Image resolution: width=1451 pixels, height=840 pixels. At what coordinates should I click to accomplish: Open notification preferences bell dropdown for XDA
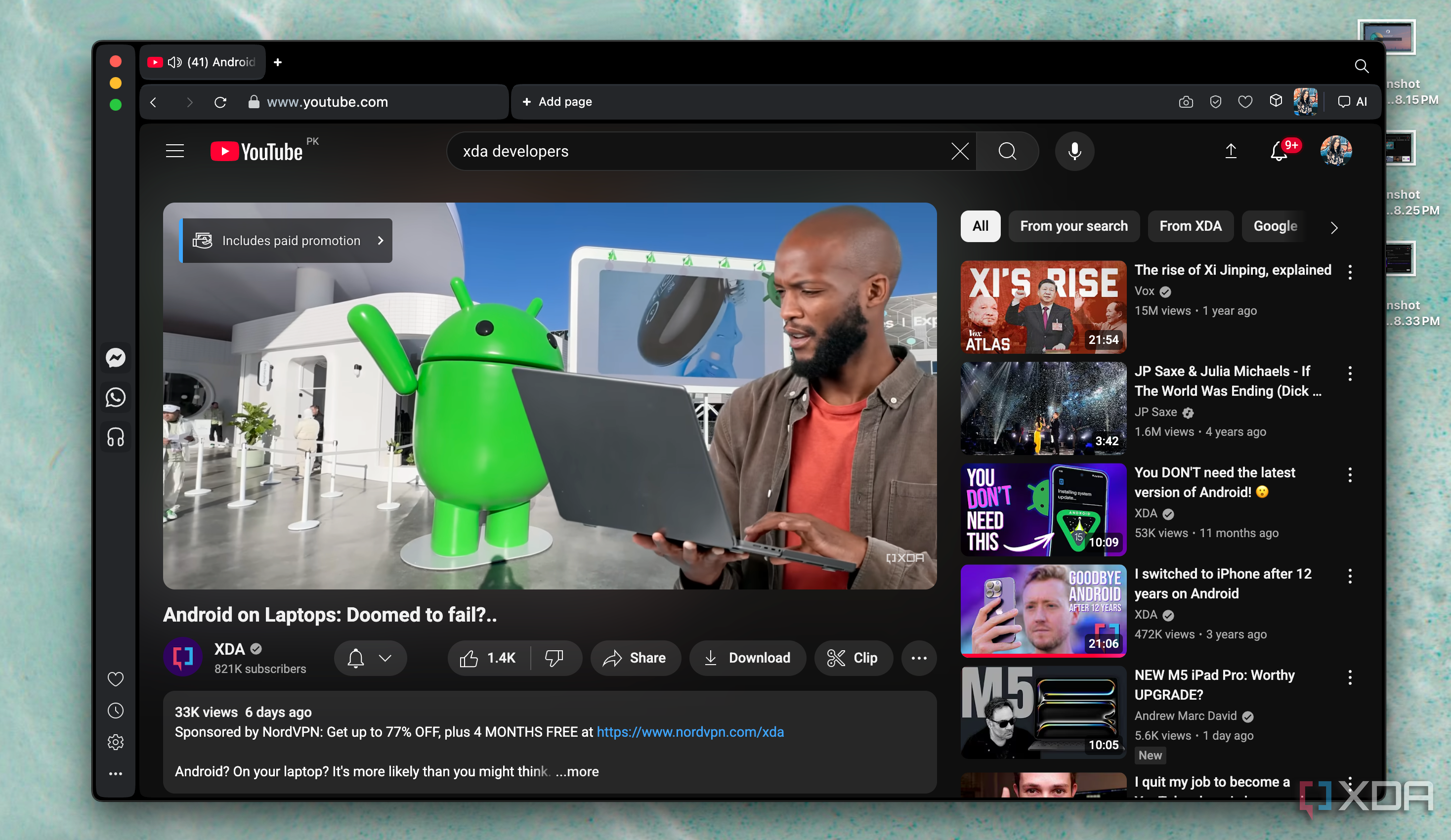click(370, 658)
